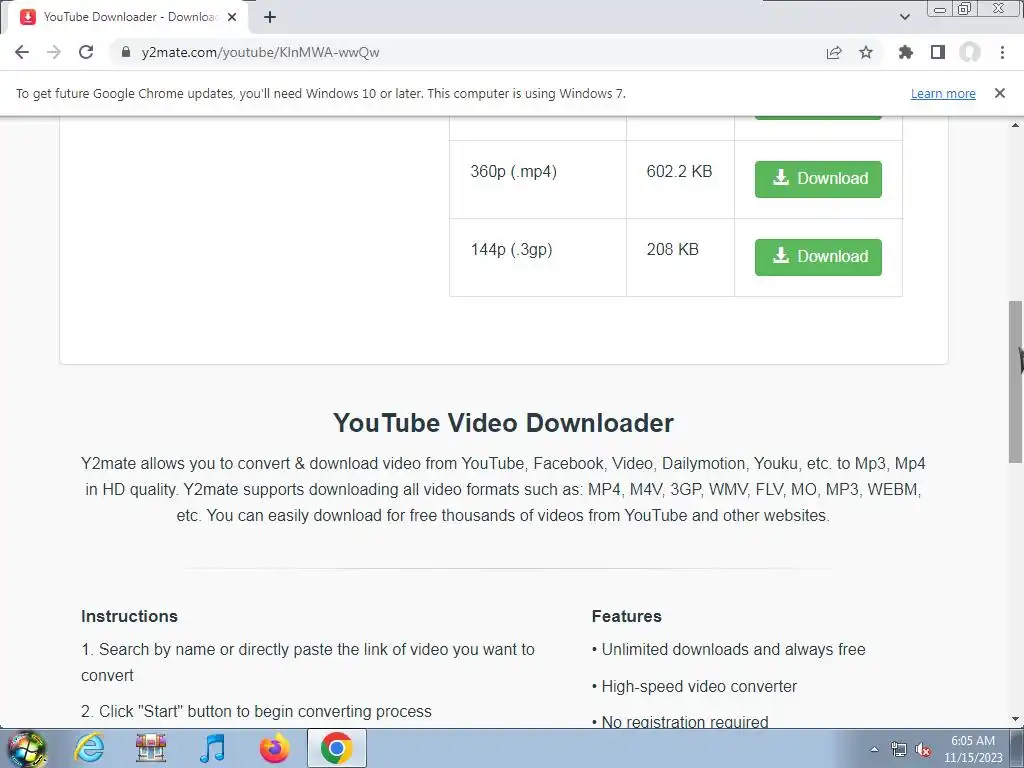
Task: Open Chrome's three-dot menu
Action: click(x=1002, y=52)
